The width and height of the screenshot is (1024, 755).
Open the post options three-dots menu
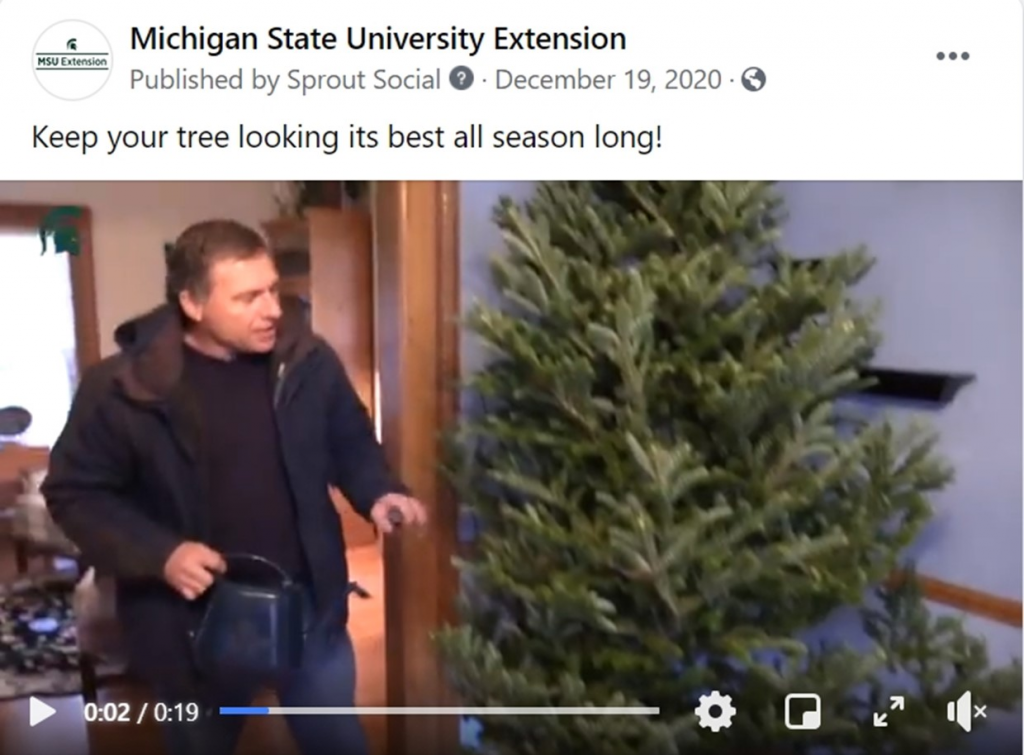point(952,56)
